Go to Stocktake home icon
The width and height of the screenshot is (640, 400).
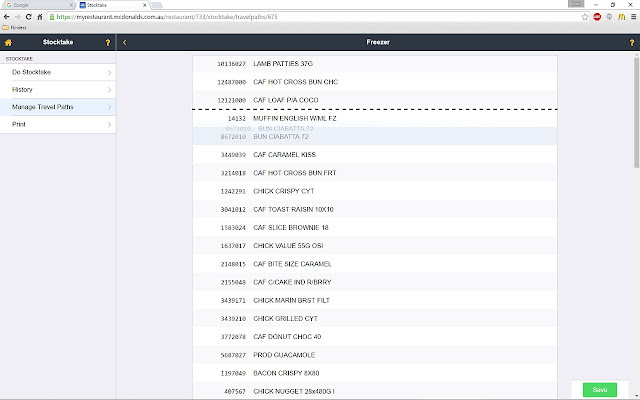coord(8,42)
